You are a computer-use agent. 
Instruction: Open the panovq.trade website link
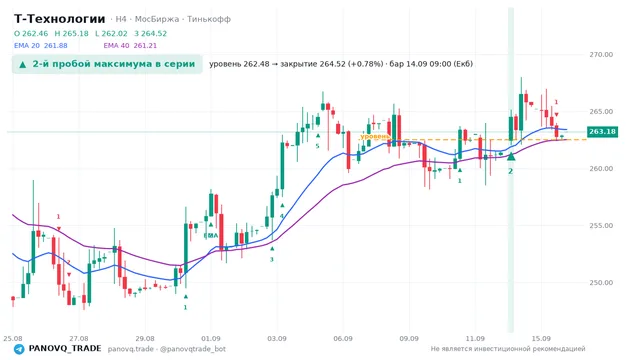pos(131,349)
